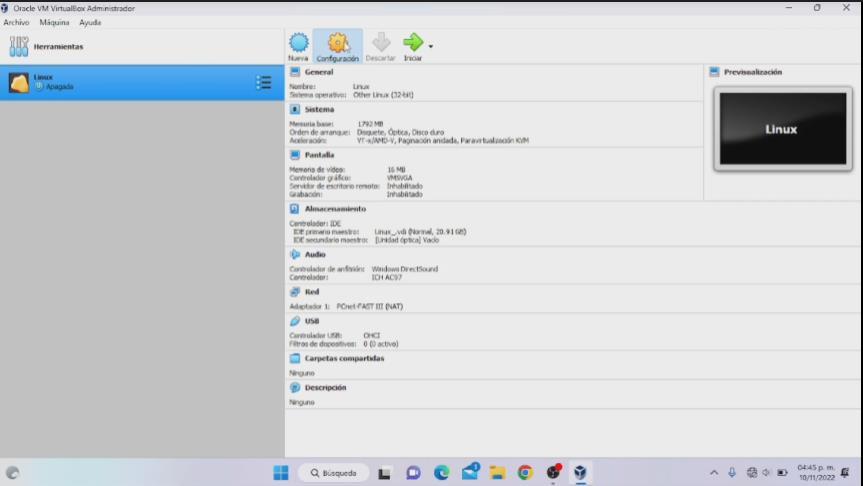Click the Nueva toolbar icon
The width and height of the screenshot is (863, 486).
(x=298, y=42)
